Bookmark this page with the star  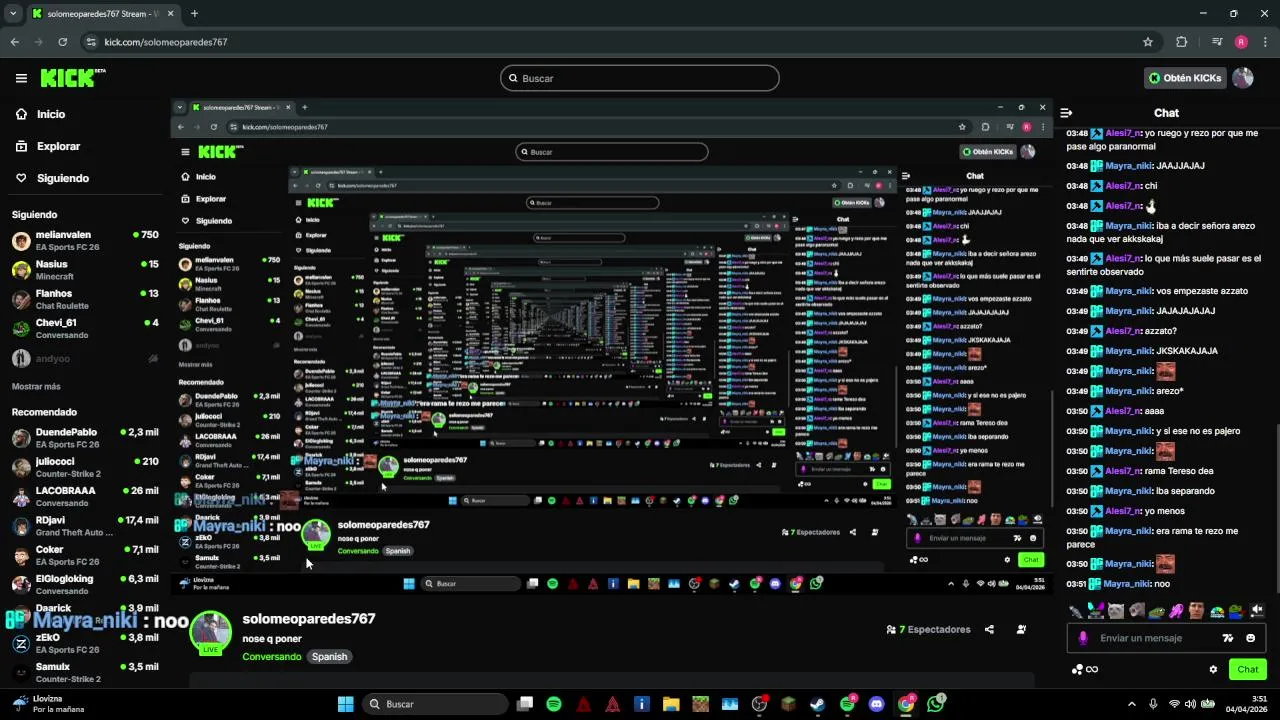[x=1148, y=42]
